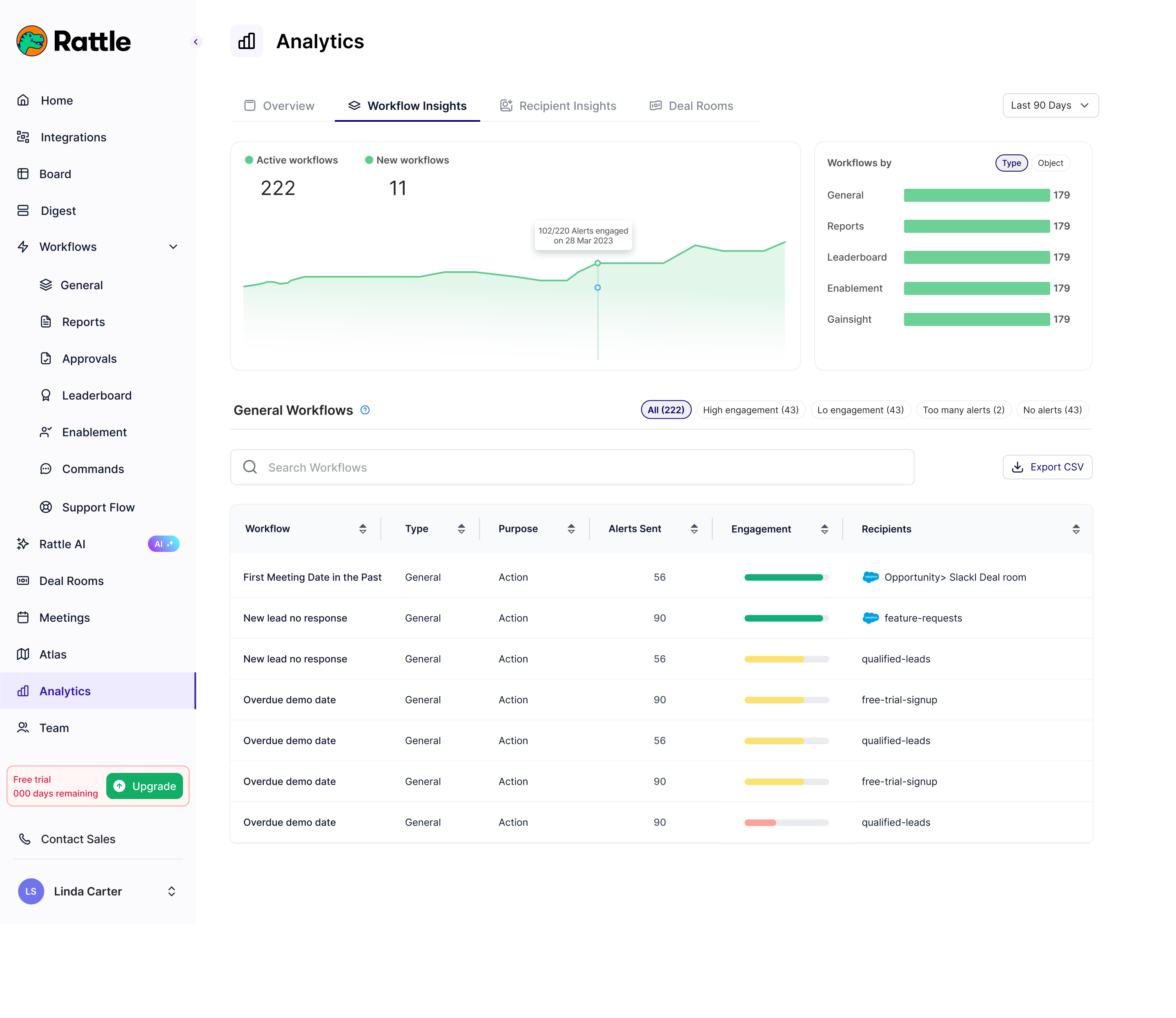
Task: Click the Upgrade button
Action: tap(145, 786)
